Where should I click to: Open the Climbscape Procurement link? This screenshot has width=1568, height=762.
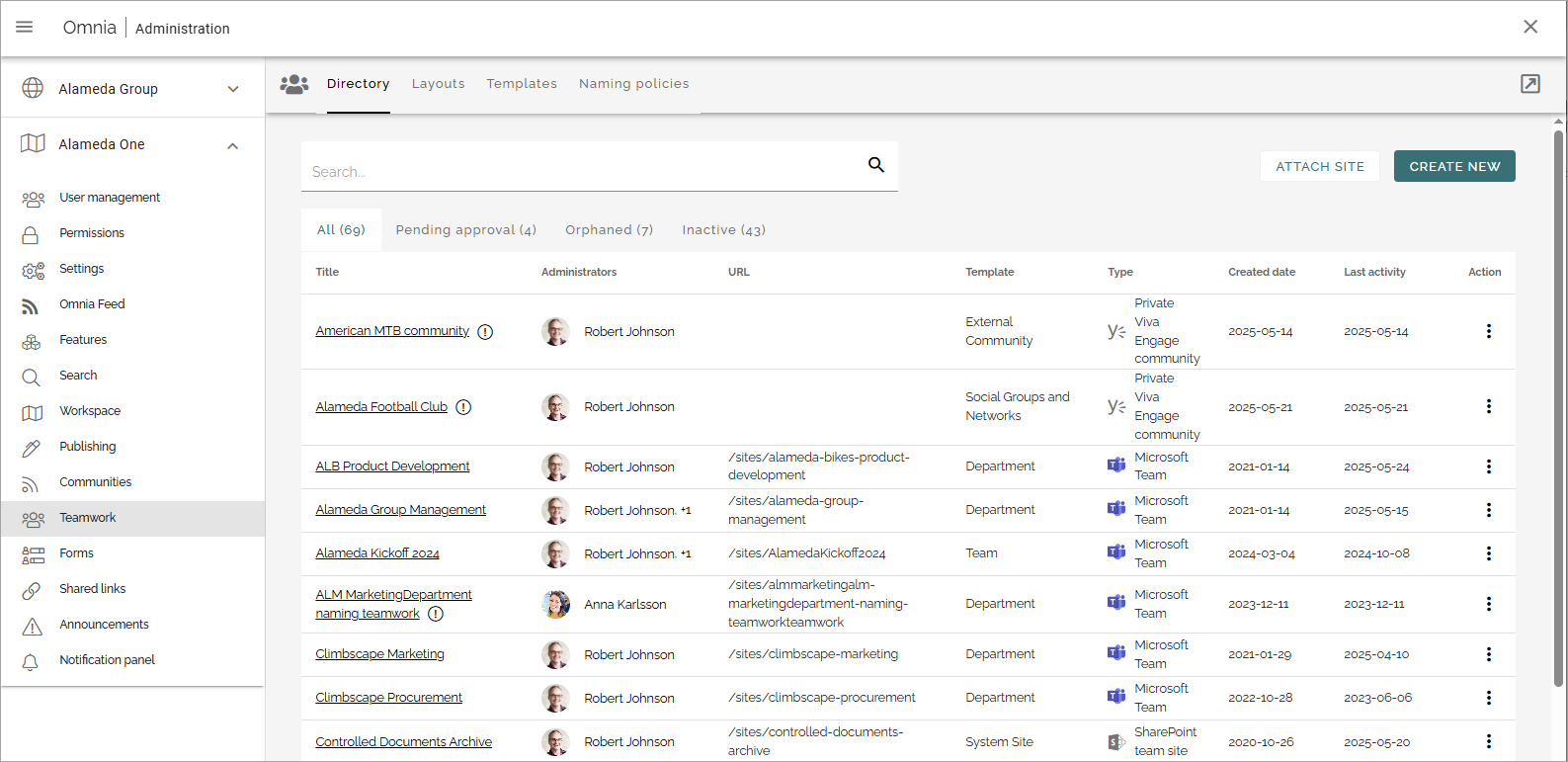coord(388,698)
